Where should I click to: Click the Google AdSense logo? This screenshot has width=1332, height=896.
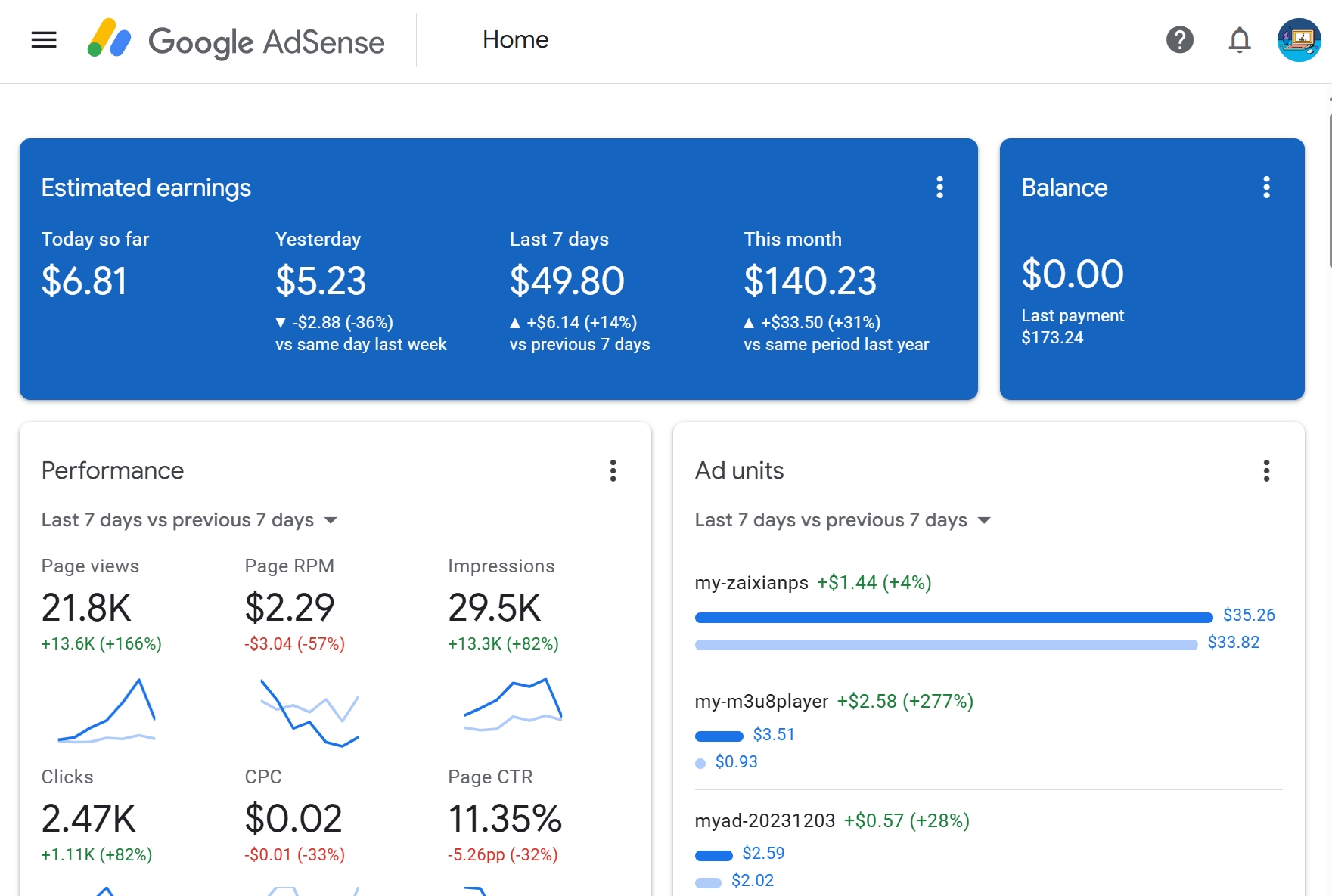click(236, 40)
